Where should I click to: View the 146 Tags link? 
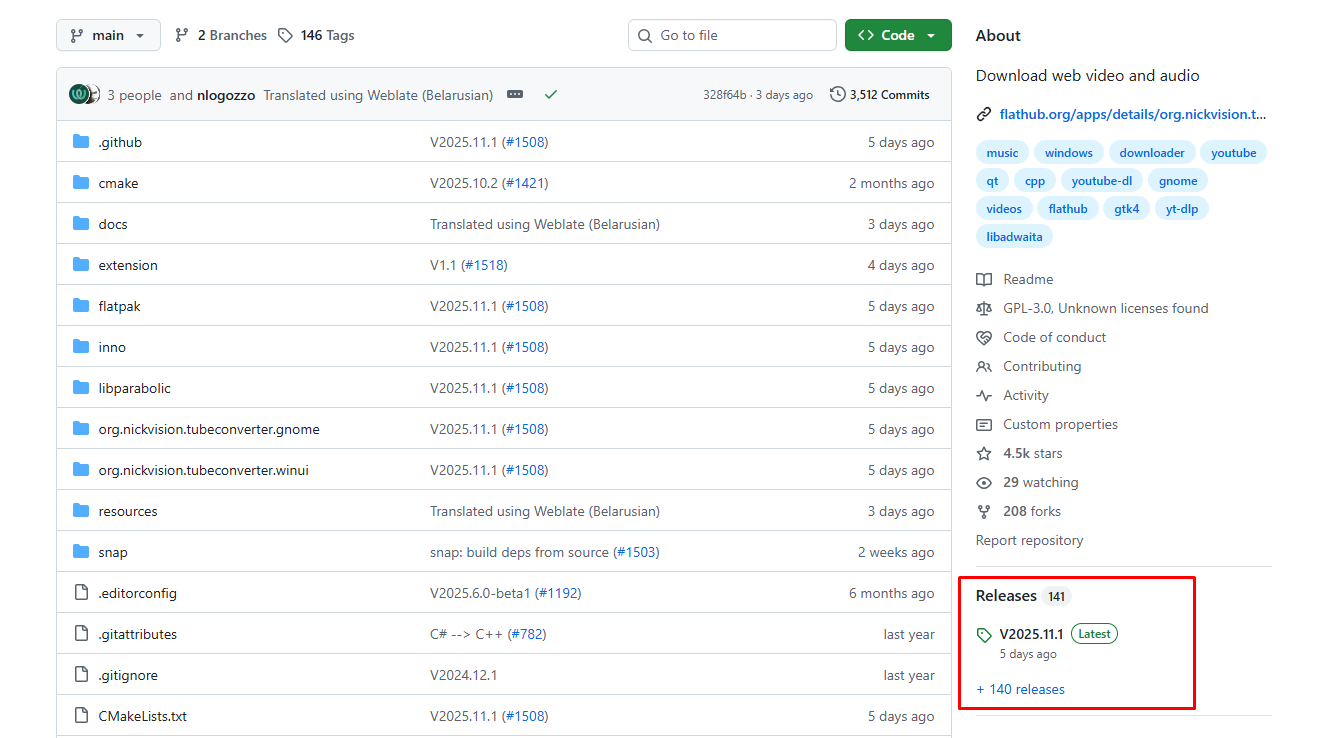316,35
